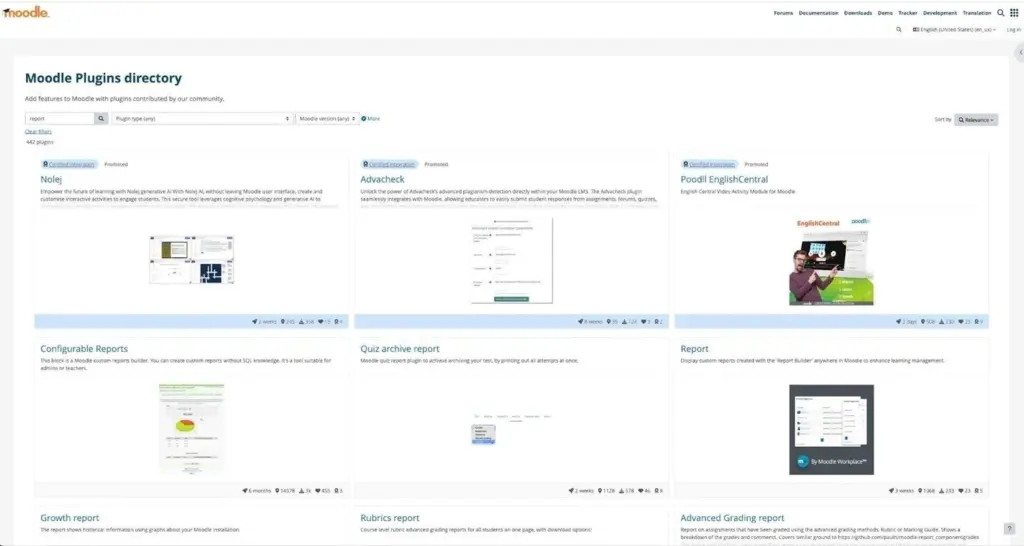Click the Advacheck screenshot thumbnail
This screenshot has height=546, width=1024.
click(x=511, y=261)
